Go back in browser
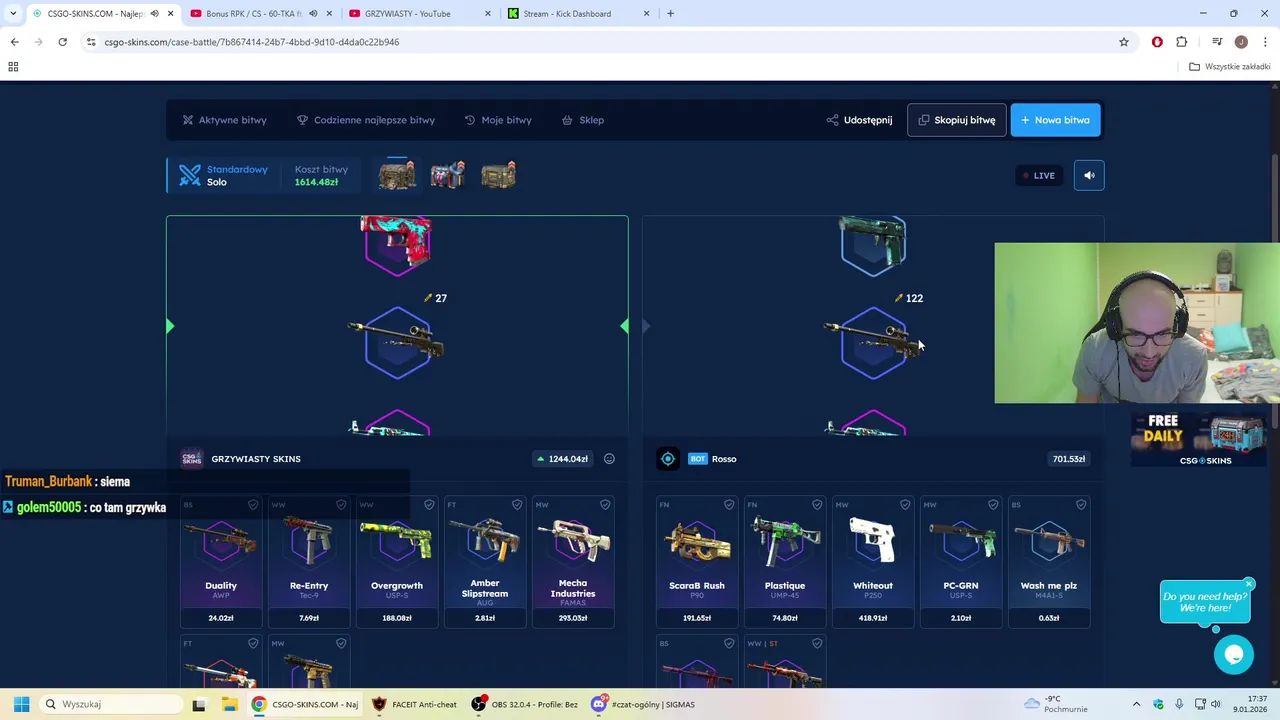This screenshot has height=720, width=1280. (x=14, y=42)
